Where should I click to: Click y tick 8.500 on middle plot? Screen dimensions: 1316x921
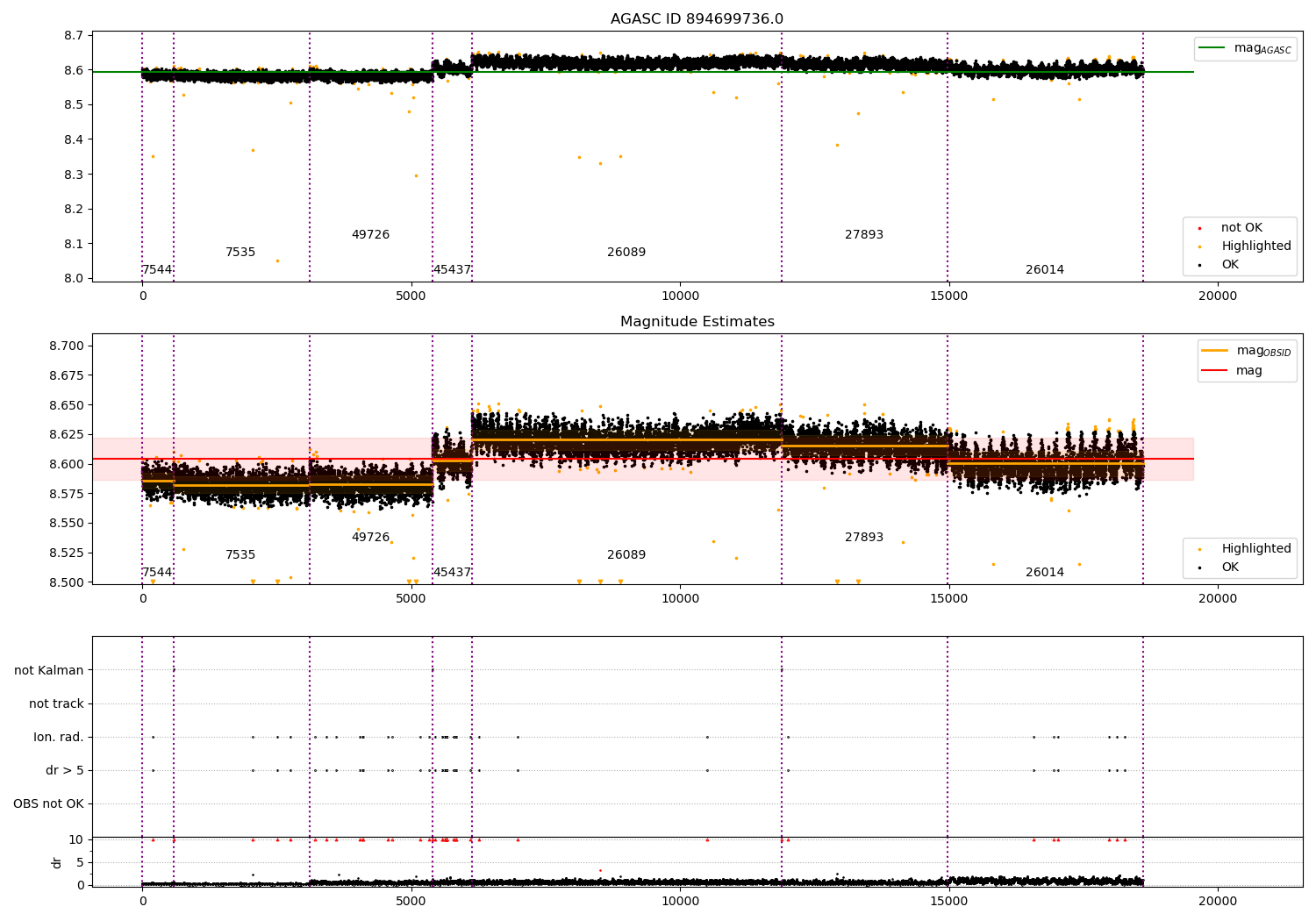coord(66,582)
